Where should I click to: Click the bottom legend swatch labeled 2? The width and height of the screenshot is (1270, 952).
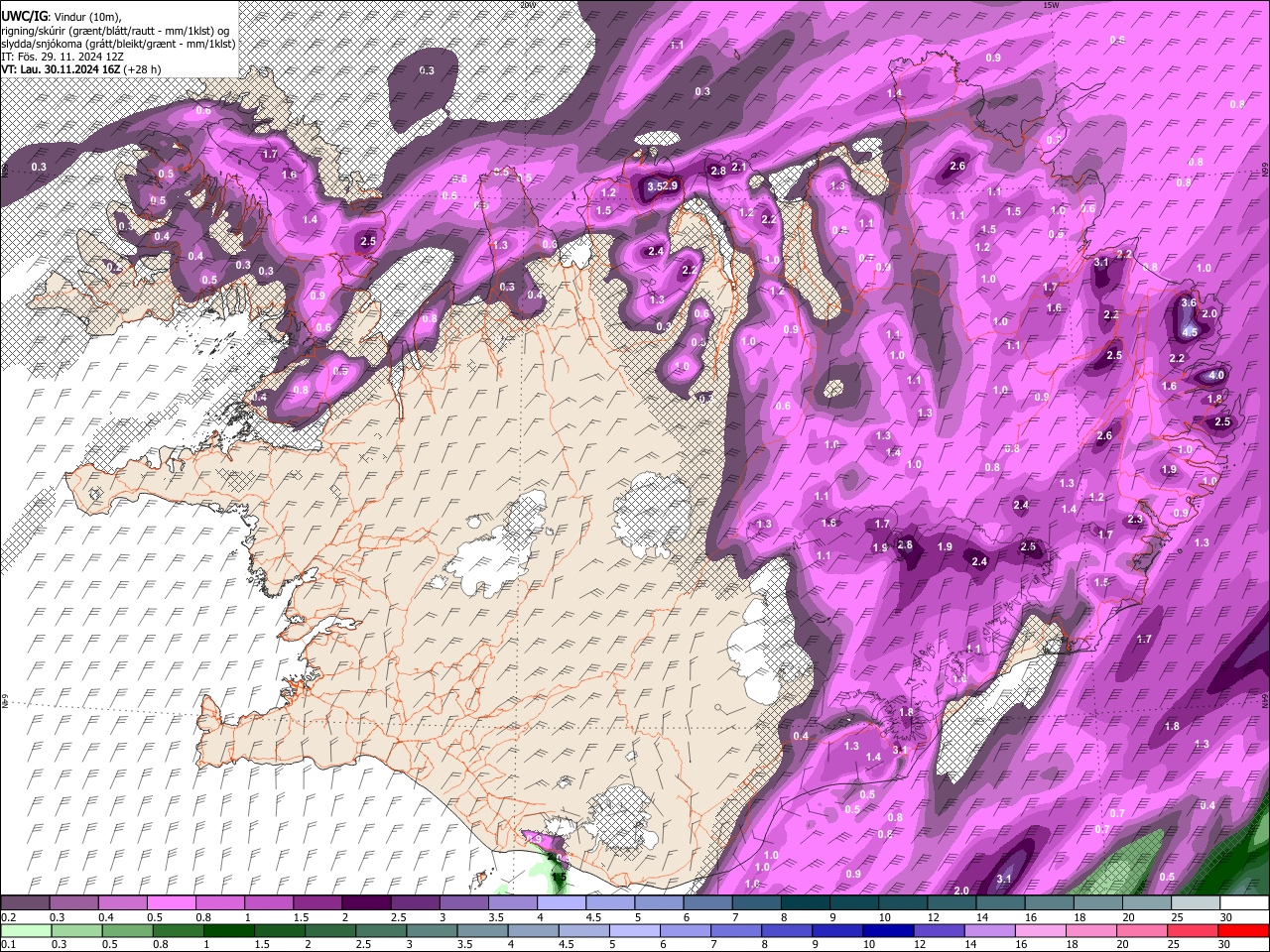[x=330, y=930]
